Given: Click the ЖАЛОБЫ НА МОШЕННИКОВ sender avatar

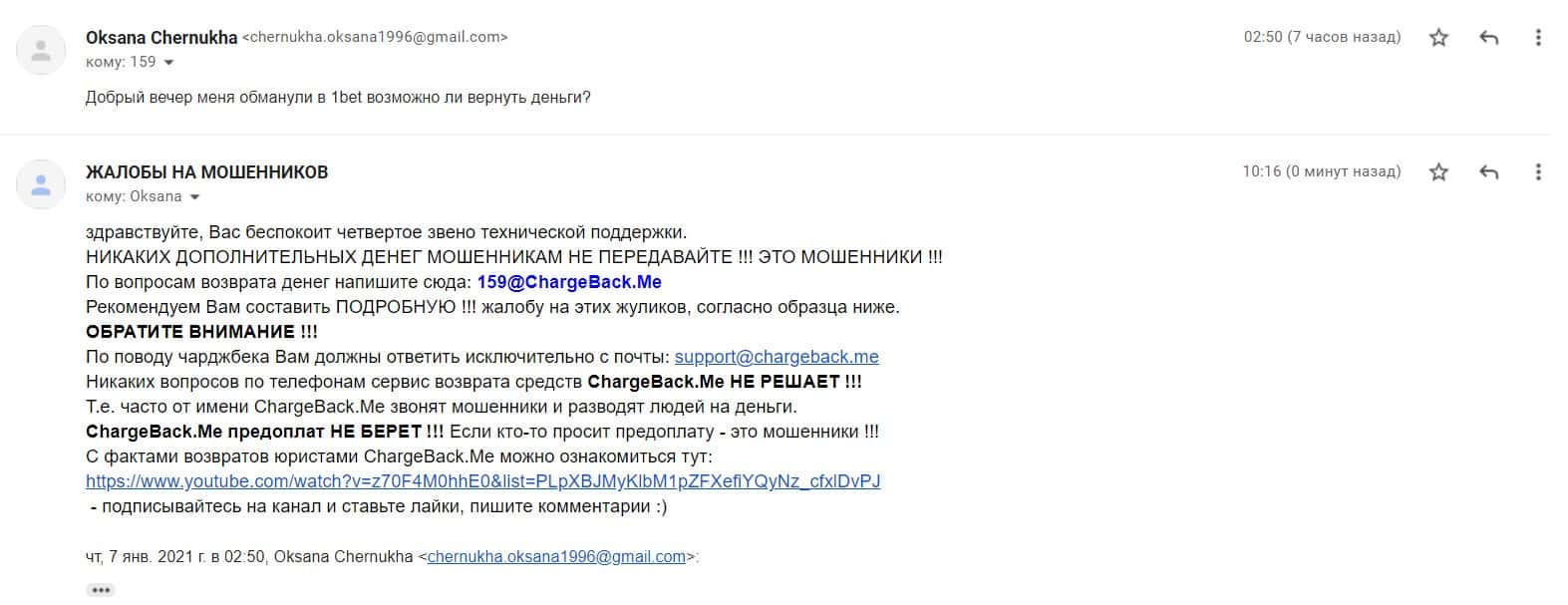Looking at the screenshot, I should pyautogui.click(x=41, y=184).
